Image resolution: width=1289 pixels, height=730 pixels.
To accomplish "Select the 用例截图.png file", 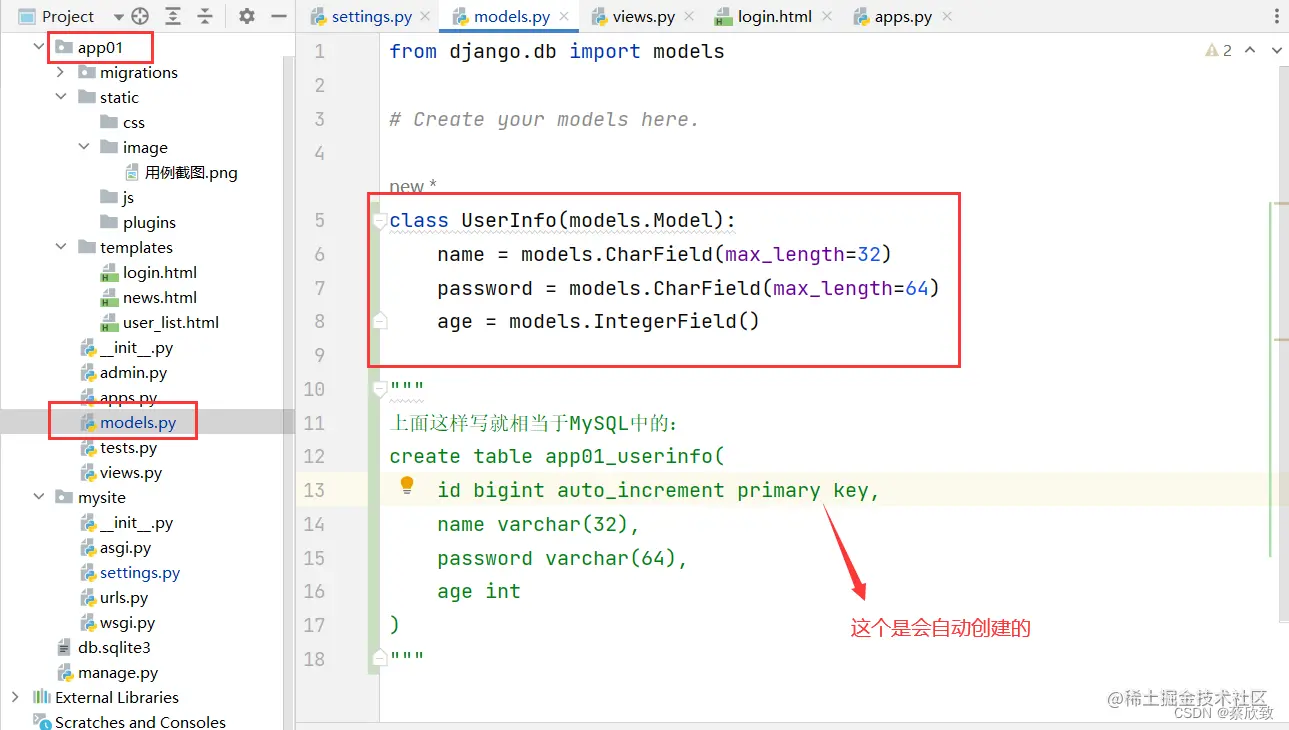I will tap(181, 172).
